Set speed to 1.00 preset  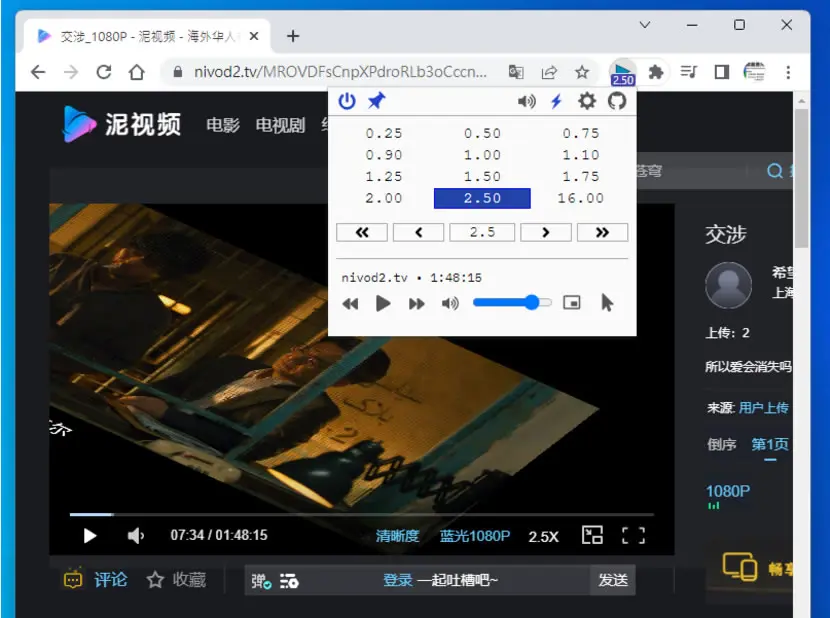[x=482, y=155]
